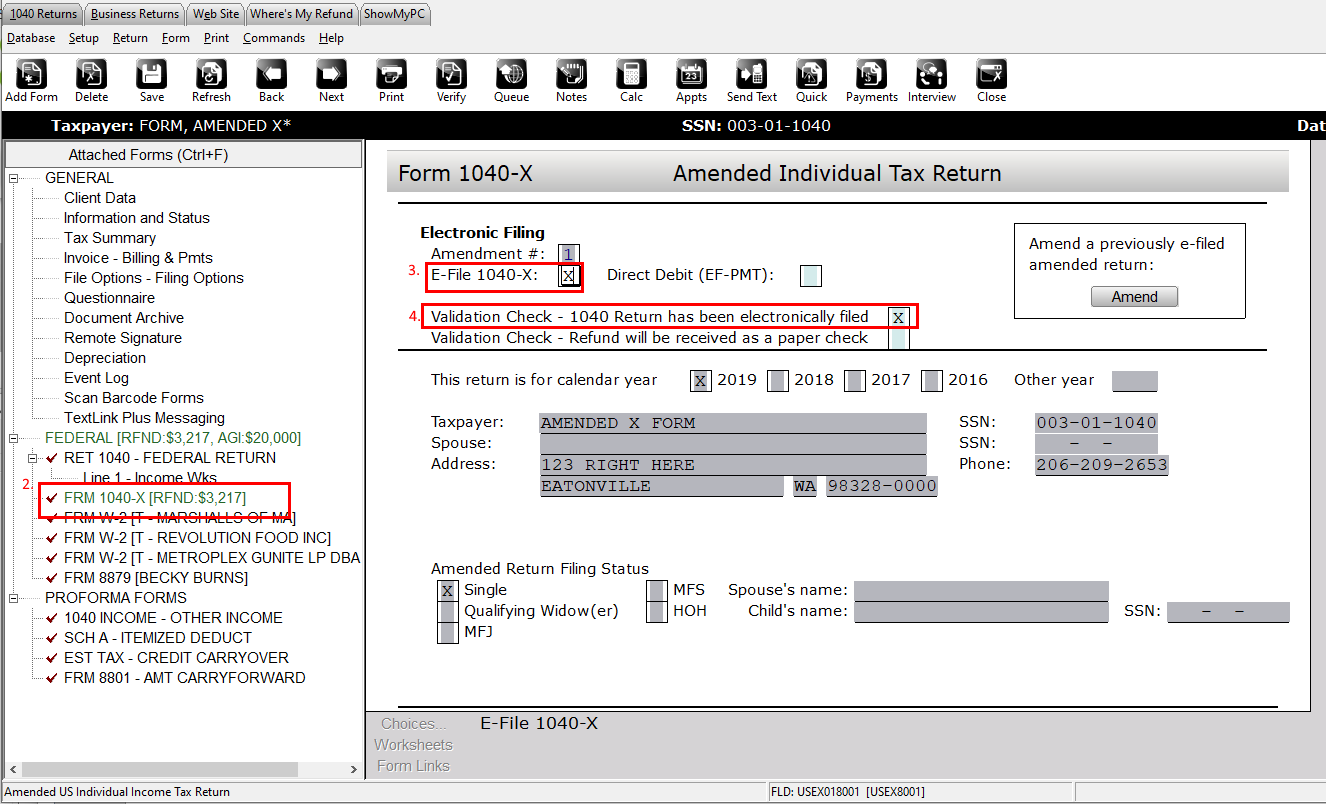Collapse the PROFORMA FORMS tree node

point(14,598)
